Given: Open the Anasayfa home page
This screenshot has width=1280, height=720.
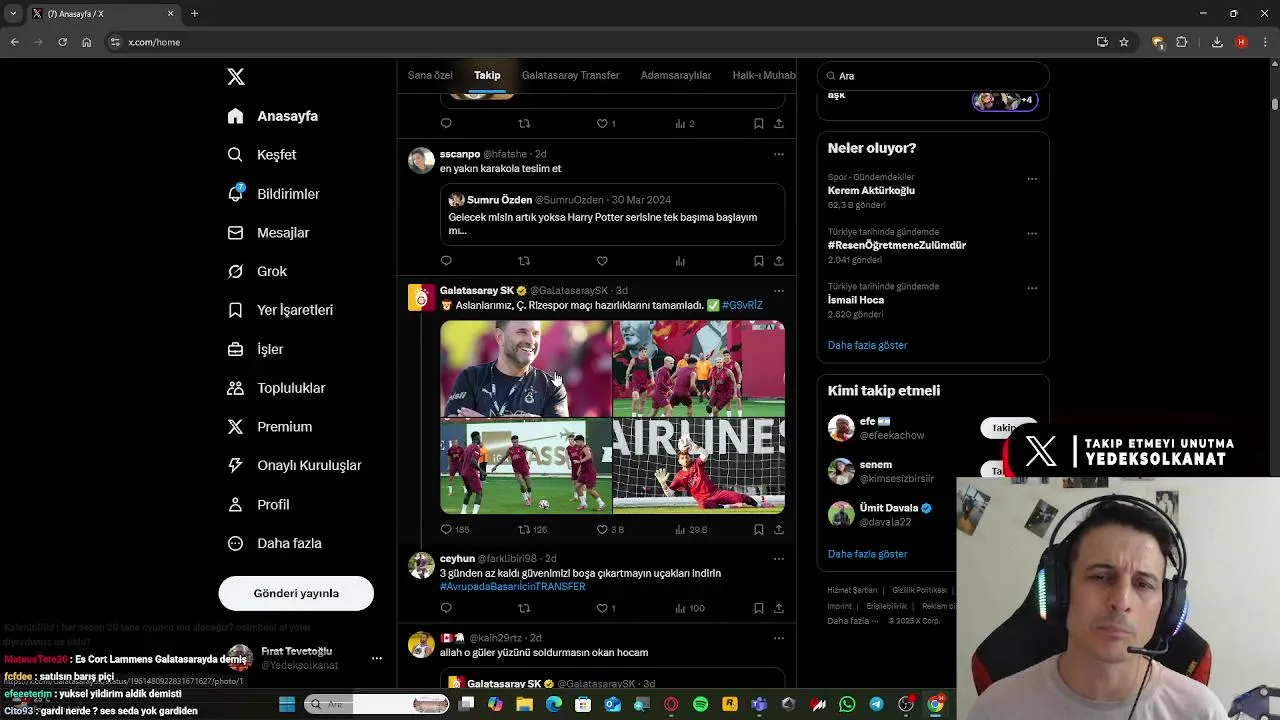Looking at the screenshot, I should 273,116.
